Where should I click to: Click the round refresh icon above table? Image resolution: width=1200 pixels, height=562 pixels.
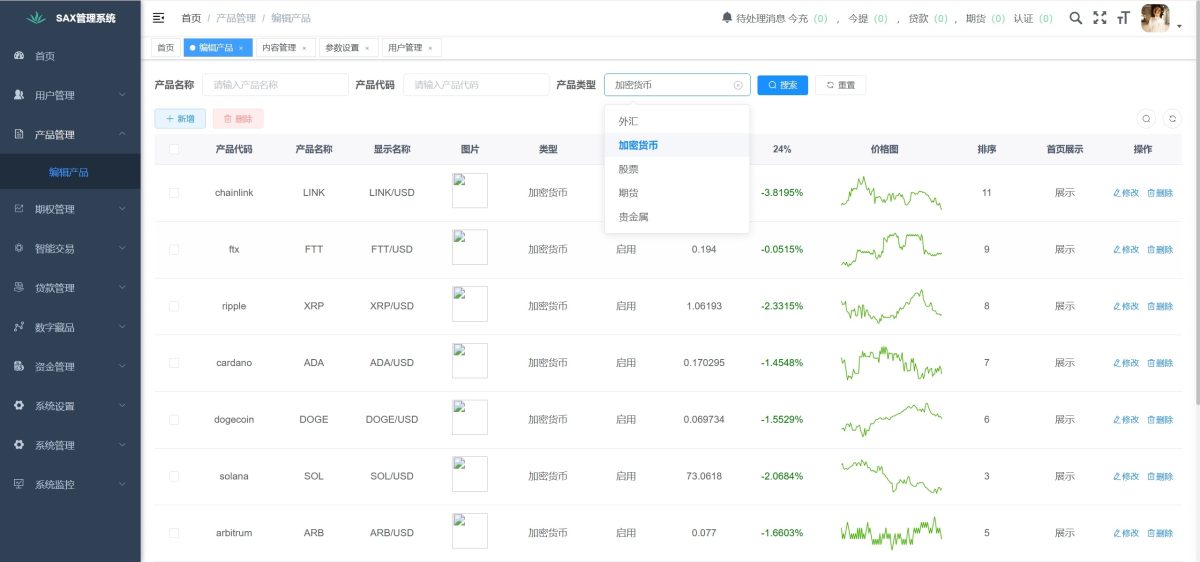[x=1174, y=119]
